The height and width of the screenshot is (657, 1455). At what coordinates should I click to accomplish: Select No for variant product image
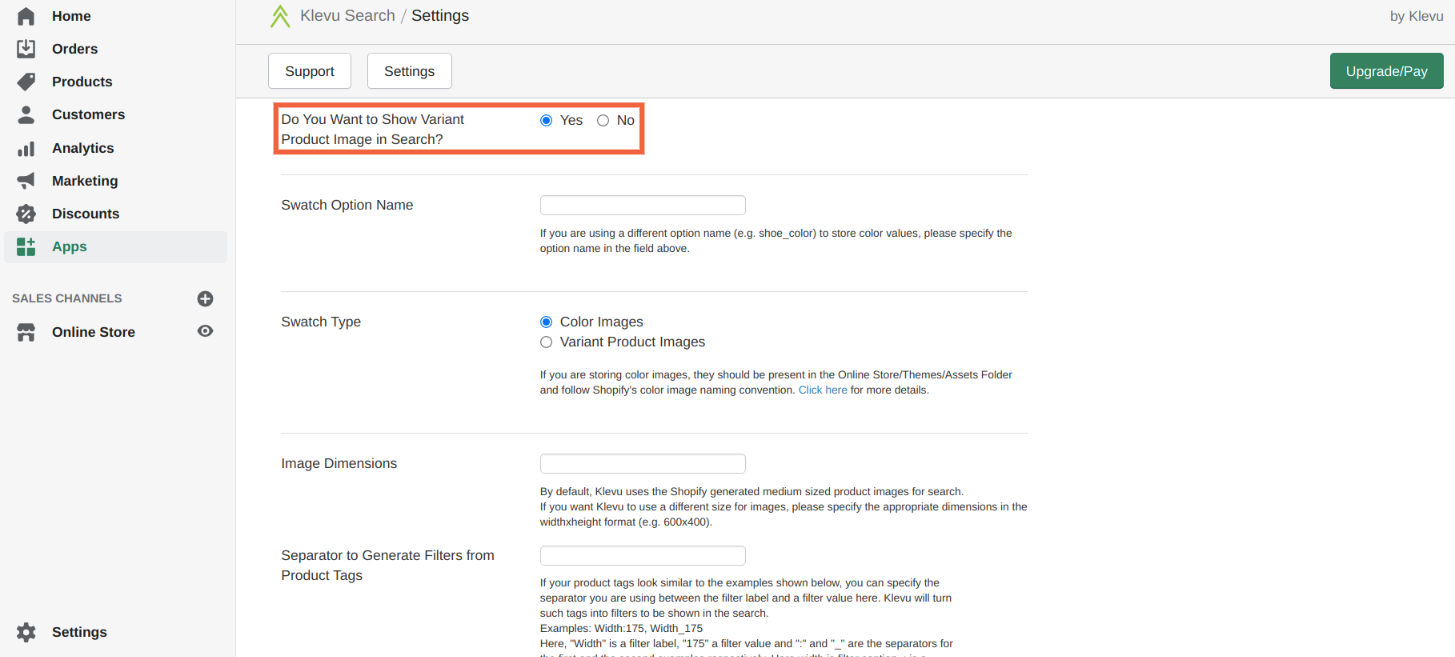(x=603, y=120)
